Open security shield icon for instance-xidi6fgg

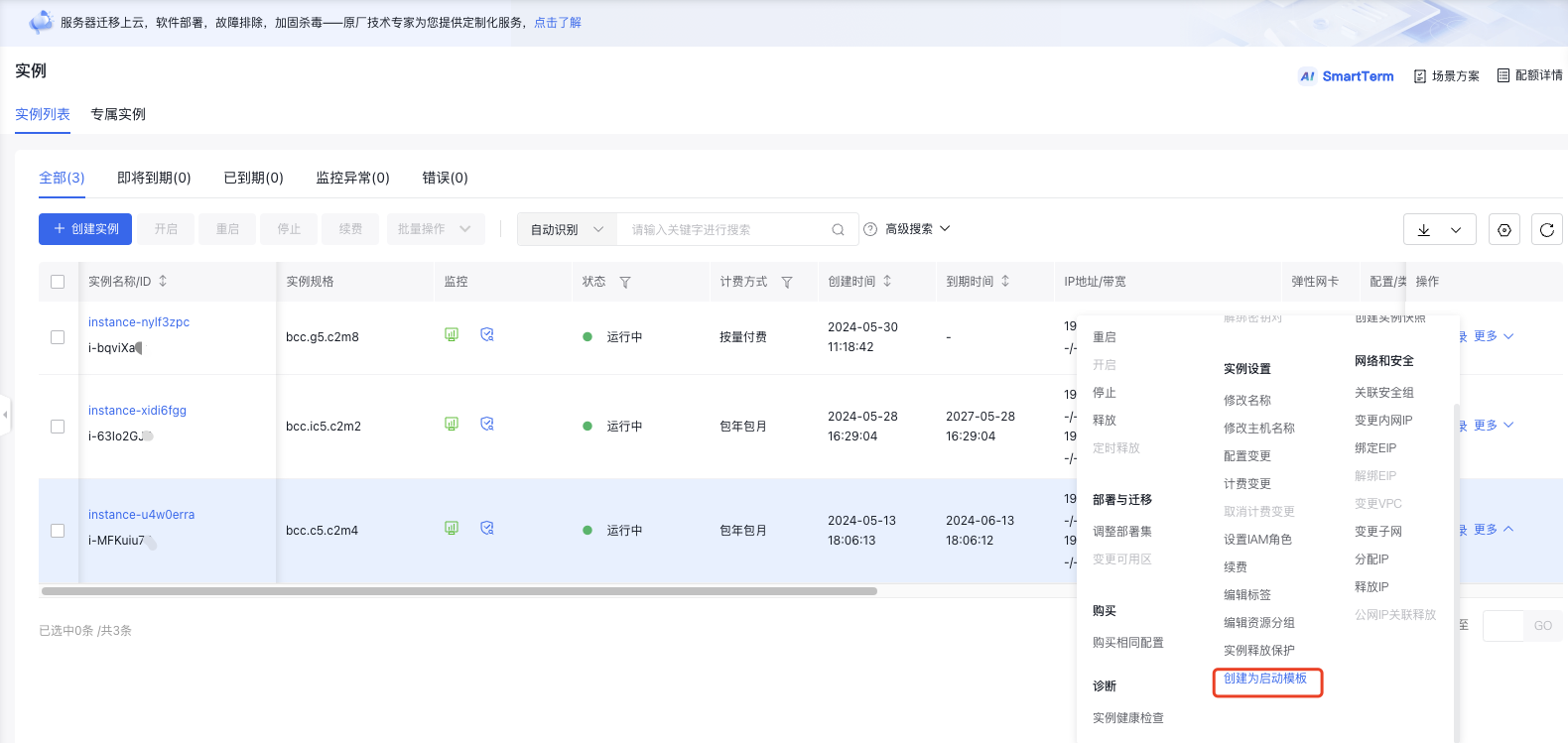click(487, 424)
